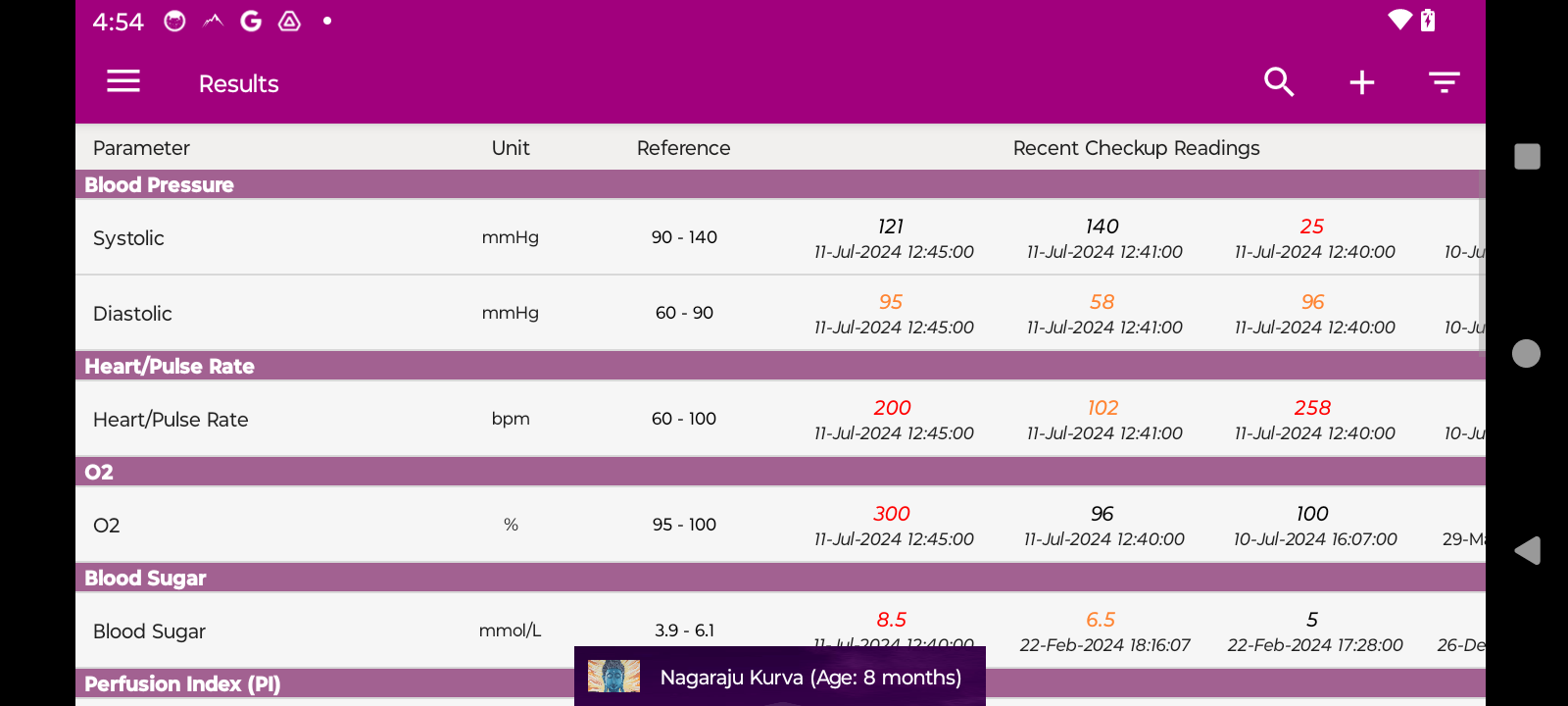Add a new result with plus icon

1362,82
